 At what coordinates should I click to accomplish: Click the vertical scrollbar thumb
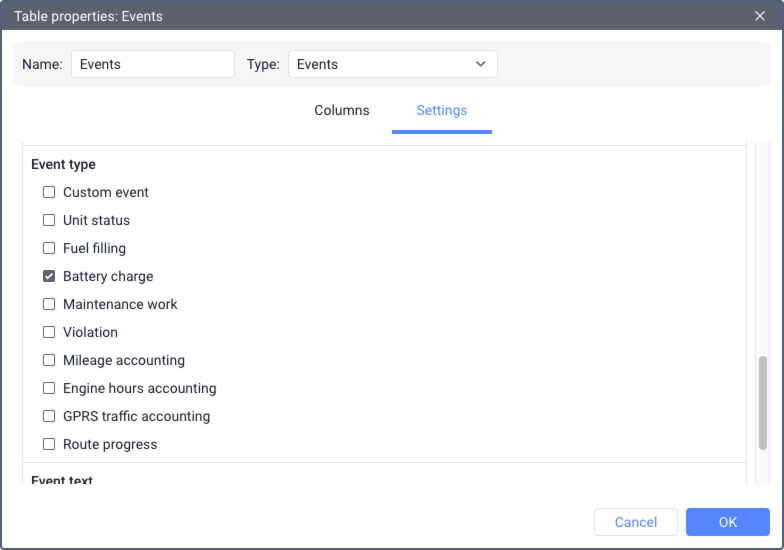pos(763,402)
